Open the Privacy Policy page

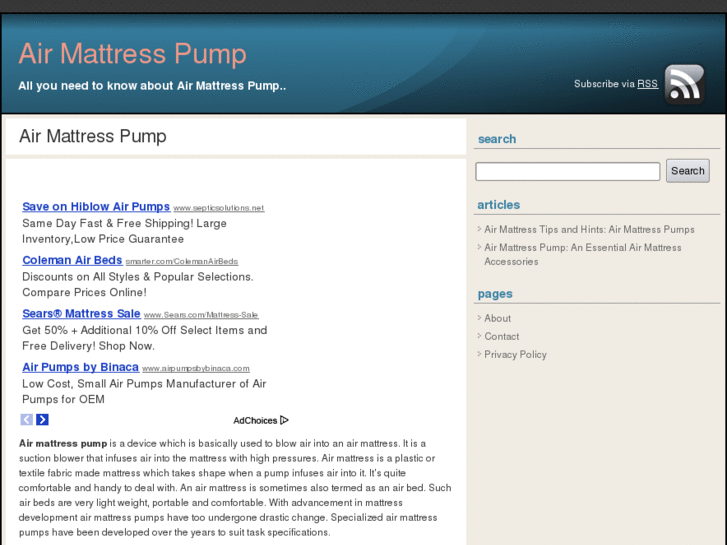pyautogui.click(x=516, y=354)
